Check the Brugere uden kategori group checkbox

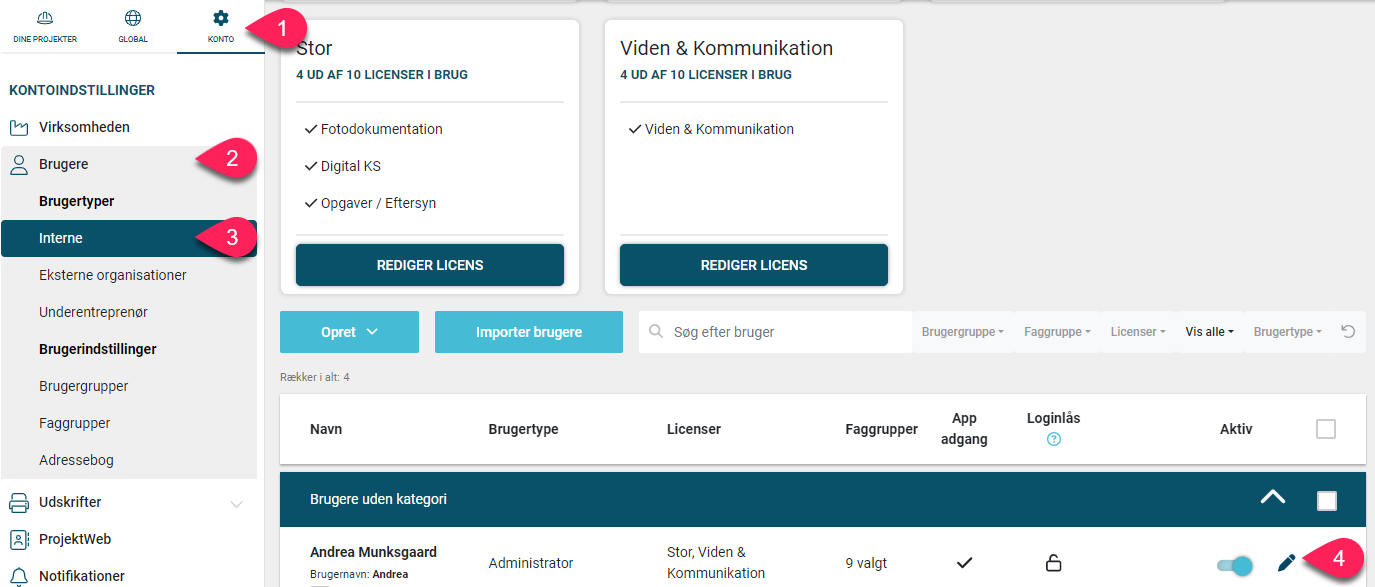coord(1327,500)
